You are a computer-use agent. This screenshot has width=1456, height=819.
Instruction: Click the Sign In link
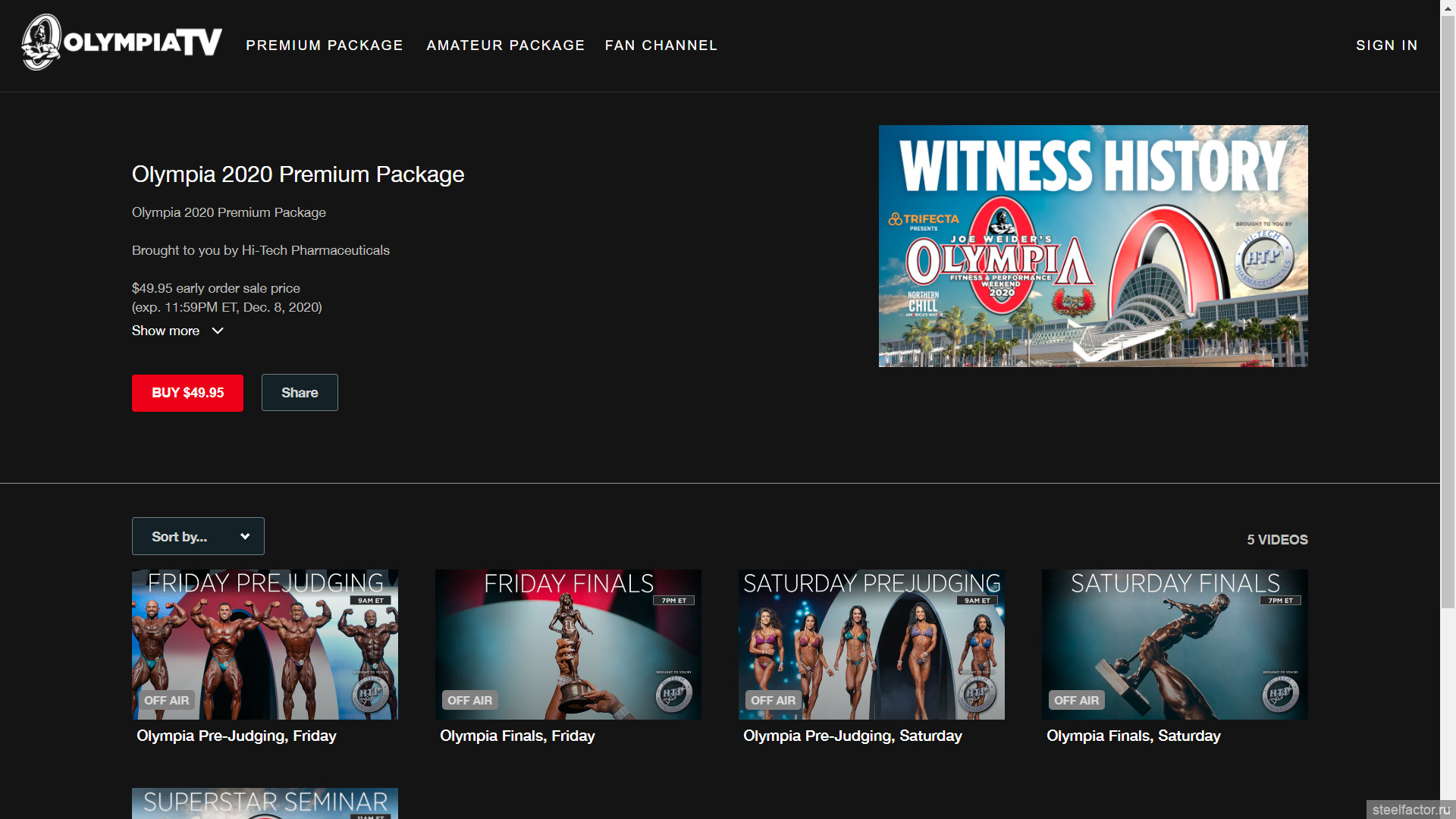pyautogui.click(x=1386, y=45)
